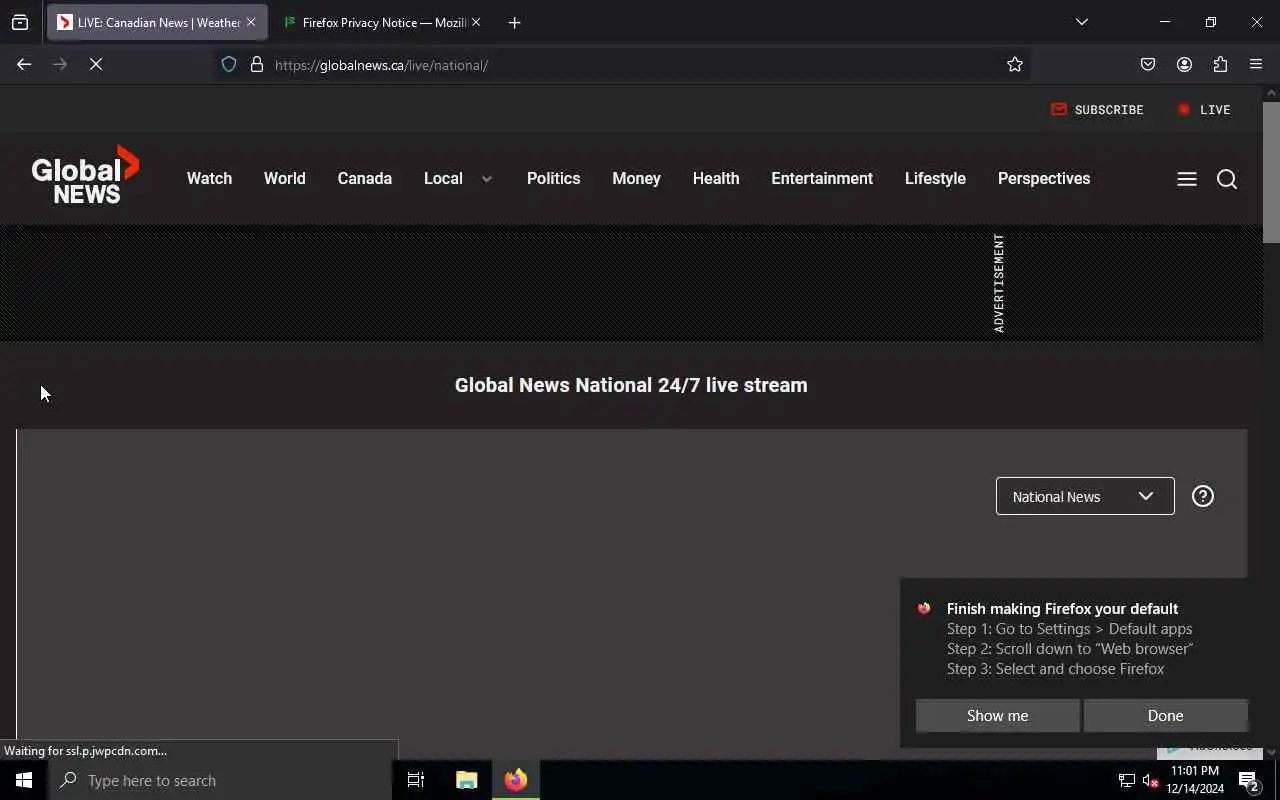Click the help question mark icon
The image size is (1280, 800).
[1203, 496]
